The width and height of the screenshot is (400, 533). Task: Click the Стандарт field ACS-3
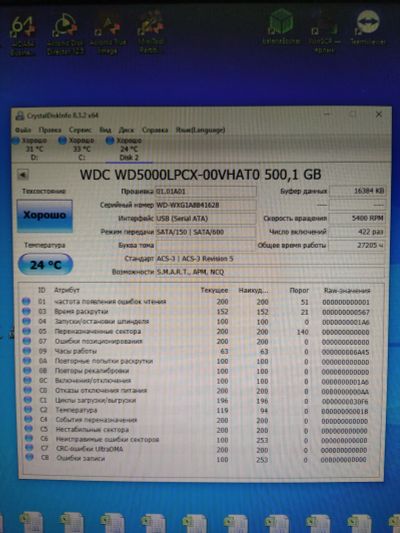pos(270,259)
